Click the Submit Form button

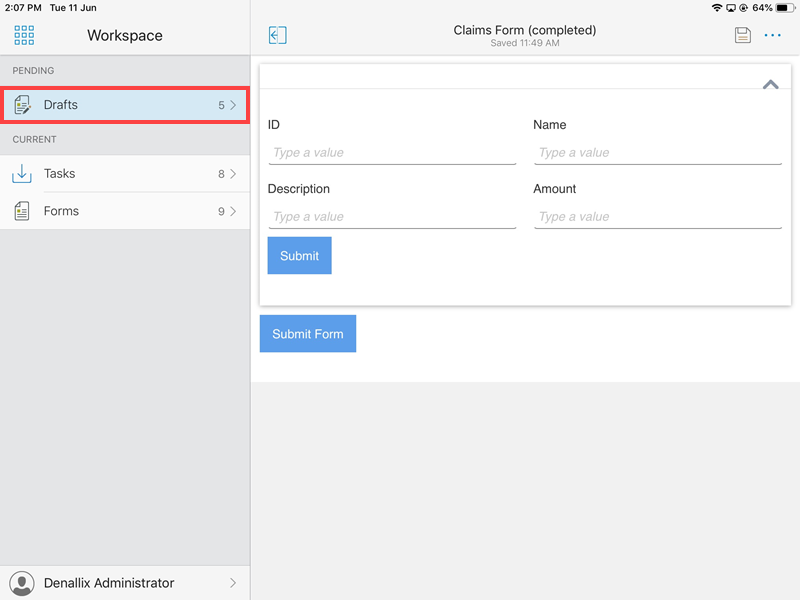coord(308,334)
